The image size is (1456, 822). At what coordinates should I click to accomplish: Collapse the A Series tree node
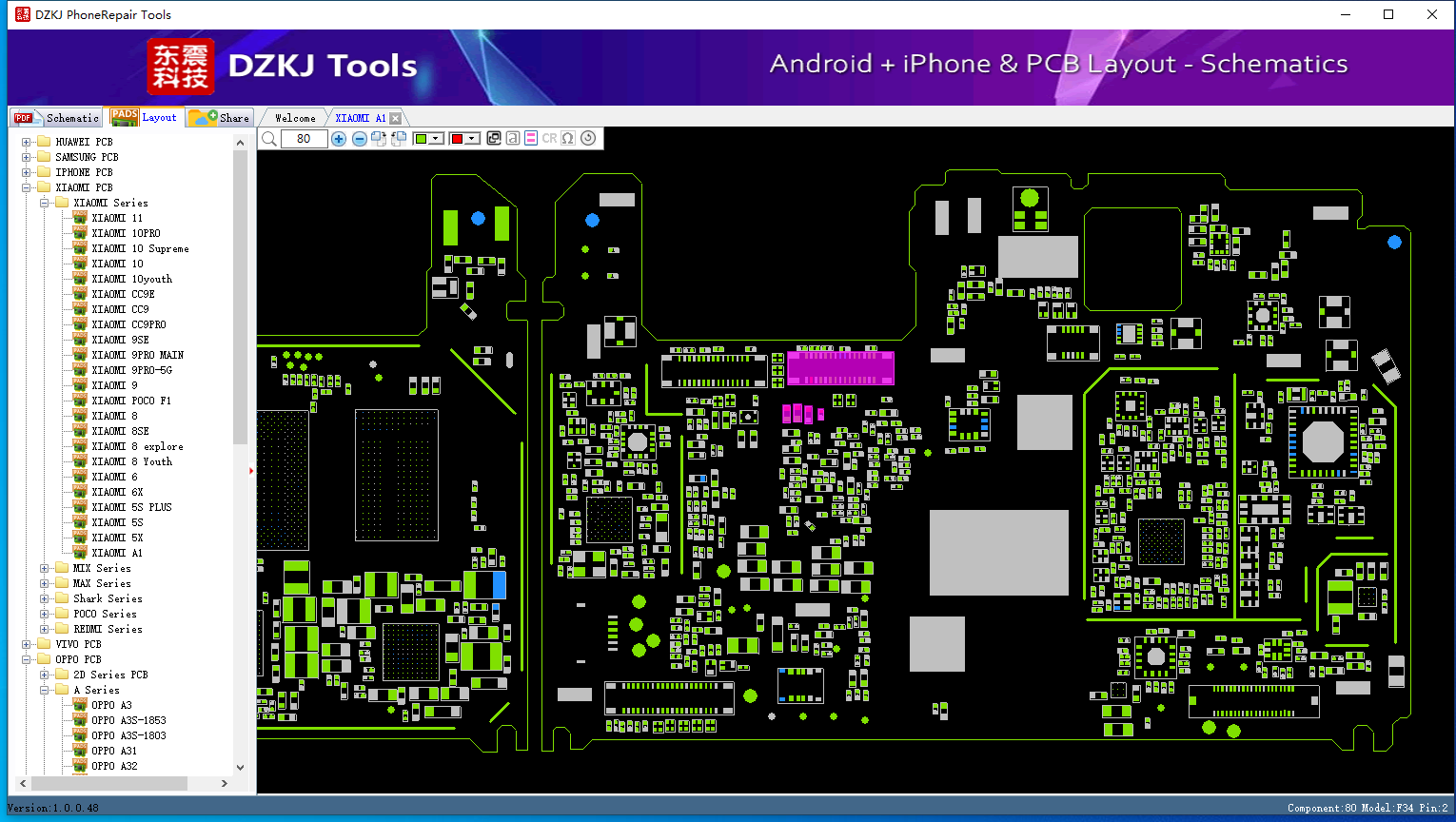click(44, 690)
